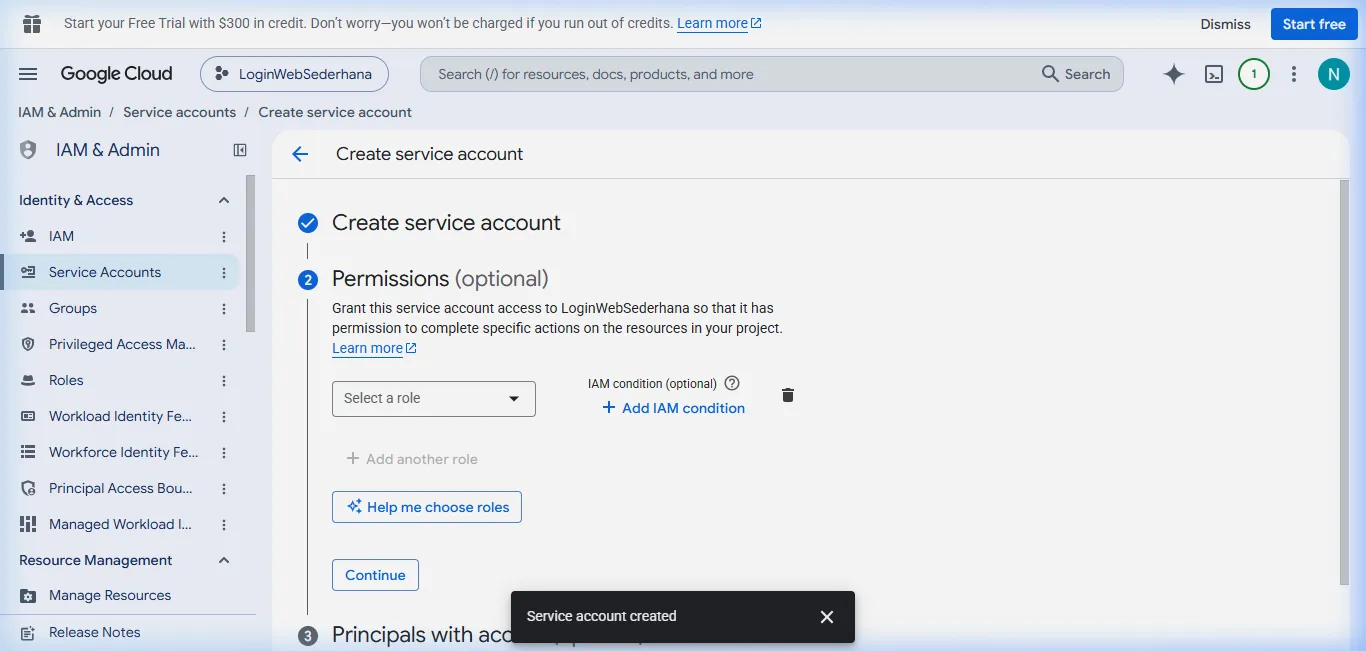Click the main content vertical scrollbar
Image resolution: width=1366 pixels, height=651 pixels.
coord(1345,382)
